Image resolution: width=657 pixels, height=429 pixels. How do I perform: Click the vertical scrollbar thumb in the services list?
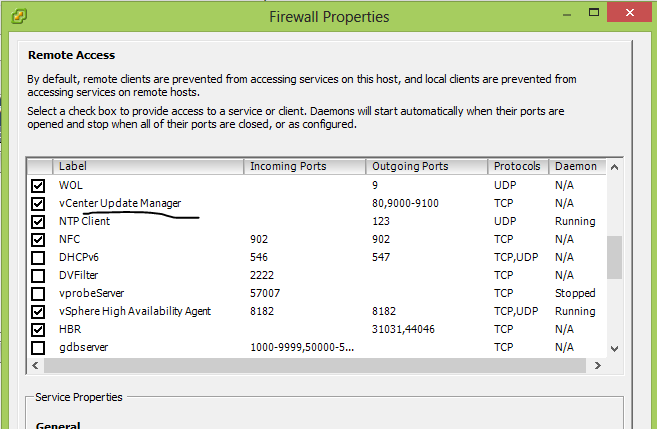(614, 258)
